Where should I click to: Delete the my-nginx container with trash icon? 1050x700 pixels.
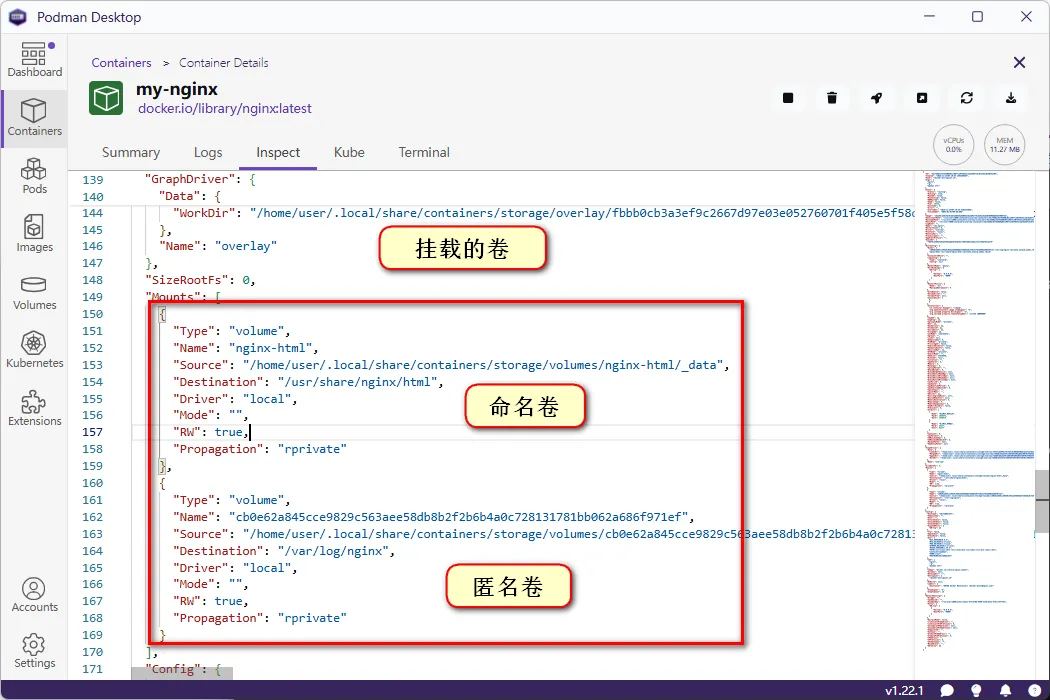(832, 98)
